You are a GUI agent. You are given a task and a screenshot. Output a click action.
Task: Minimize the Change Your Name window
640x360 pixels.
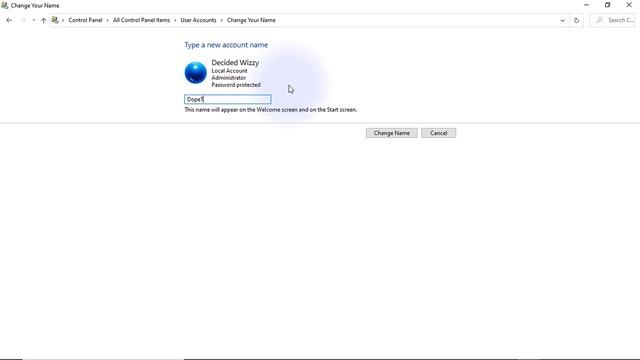pos(586,5)
